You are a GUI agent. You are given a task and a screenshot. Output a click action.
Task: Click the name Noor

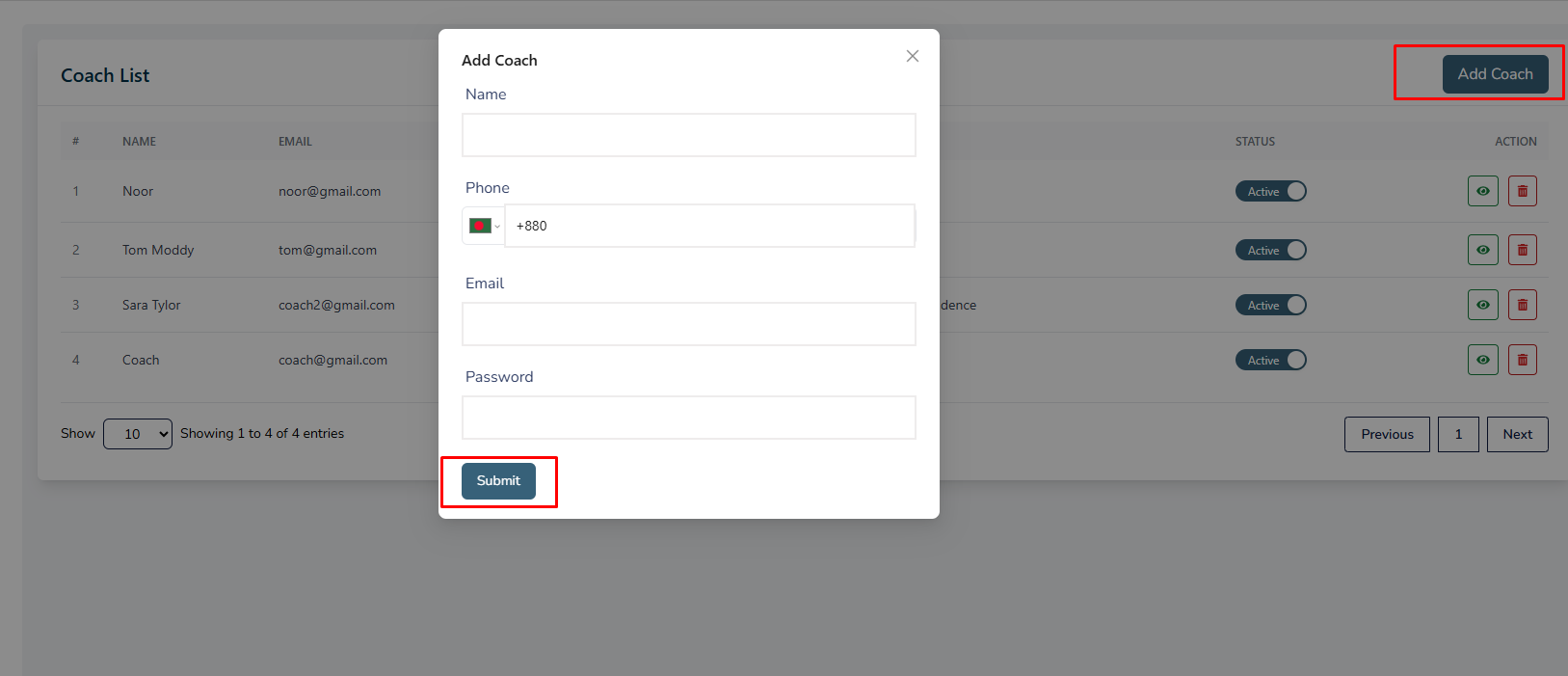click(138, 191)
